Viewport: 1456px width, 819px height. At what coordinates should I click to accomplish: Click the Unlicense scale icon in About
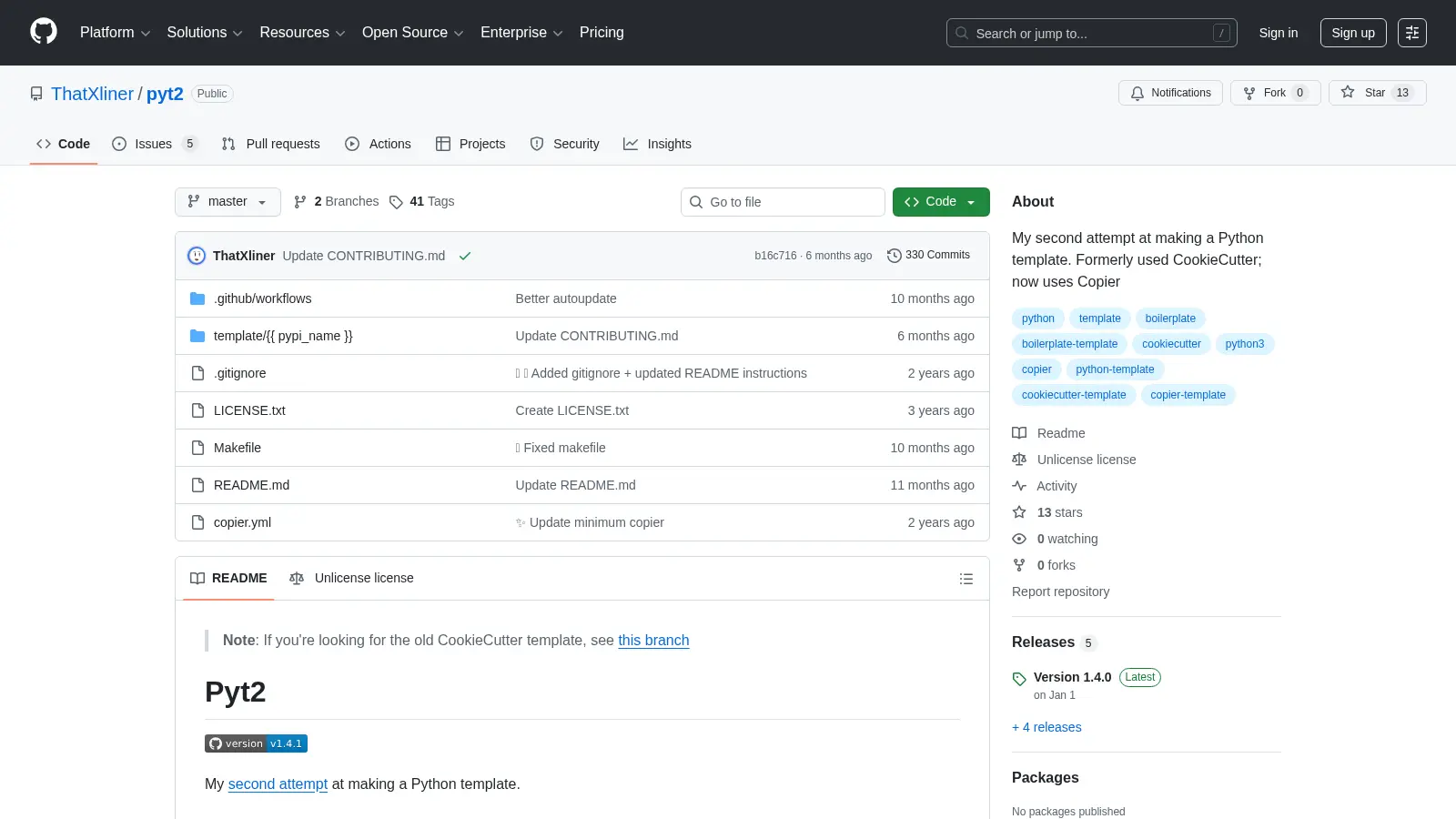(1019, 460)
